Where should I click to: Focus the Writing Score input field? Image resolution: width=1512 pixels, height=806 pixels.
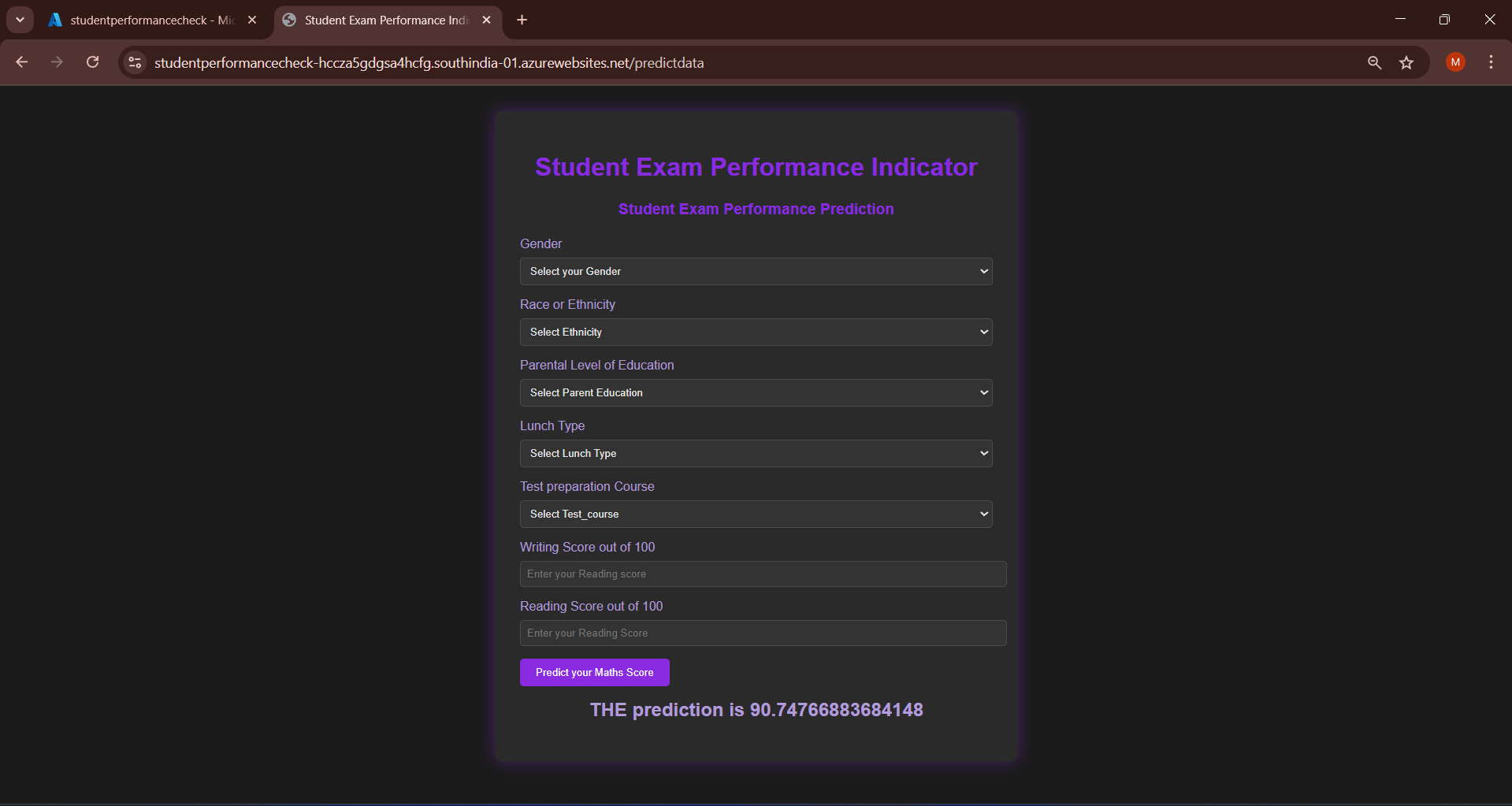pos(763,574)
